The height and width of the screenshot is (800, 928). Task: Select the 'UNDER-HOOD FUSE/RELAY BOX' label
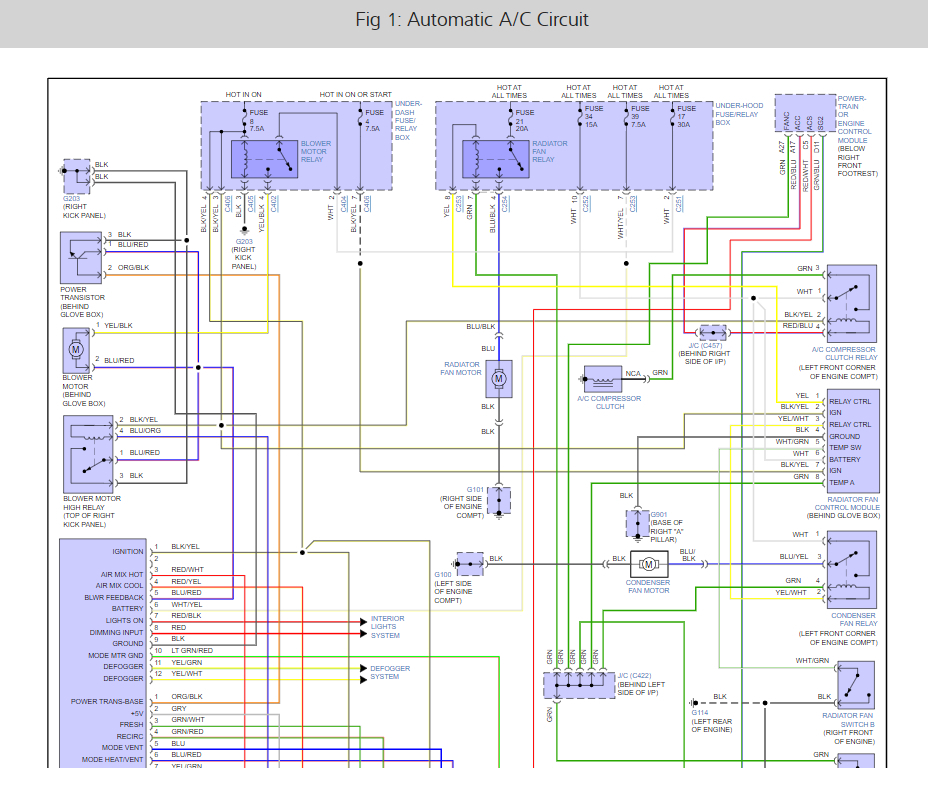(739, 114)
